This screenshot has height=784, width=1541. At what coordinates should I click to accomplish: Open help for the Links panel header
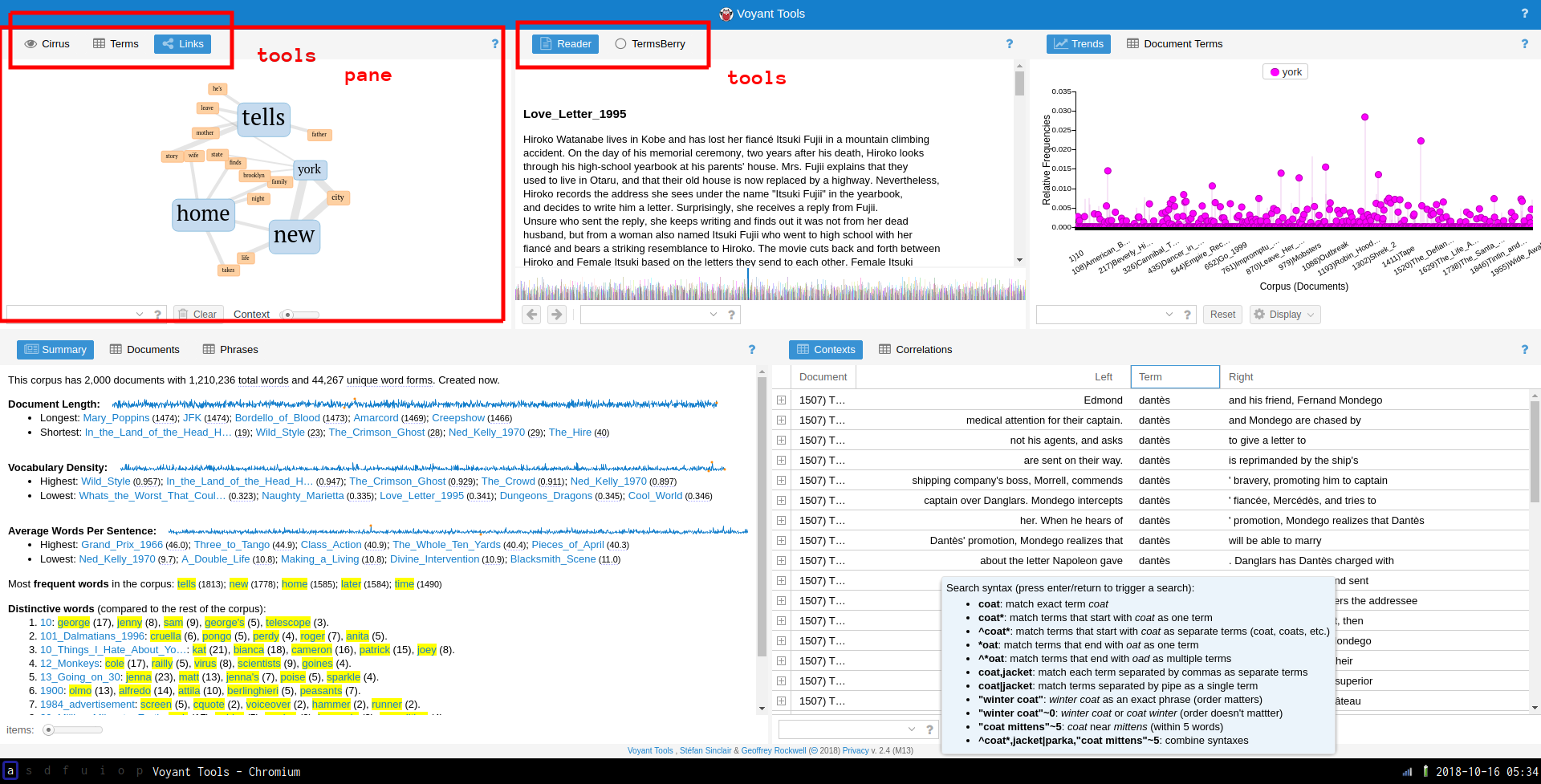click(495, 44)
